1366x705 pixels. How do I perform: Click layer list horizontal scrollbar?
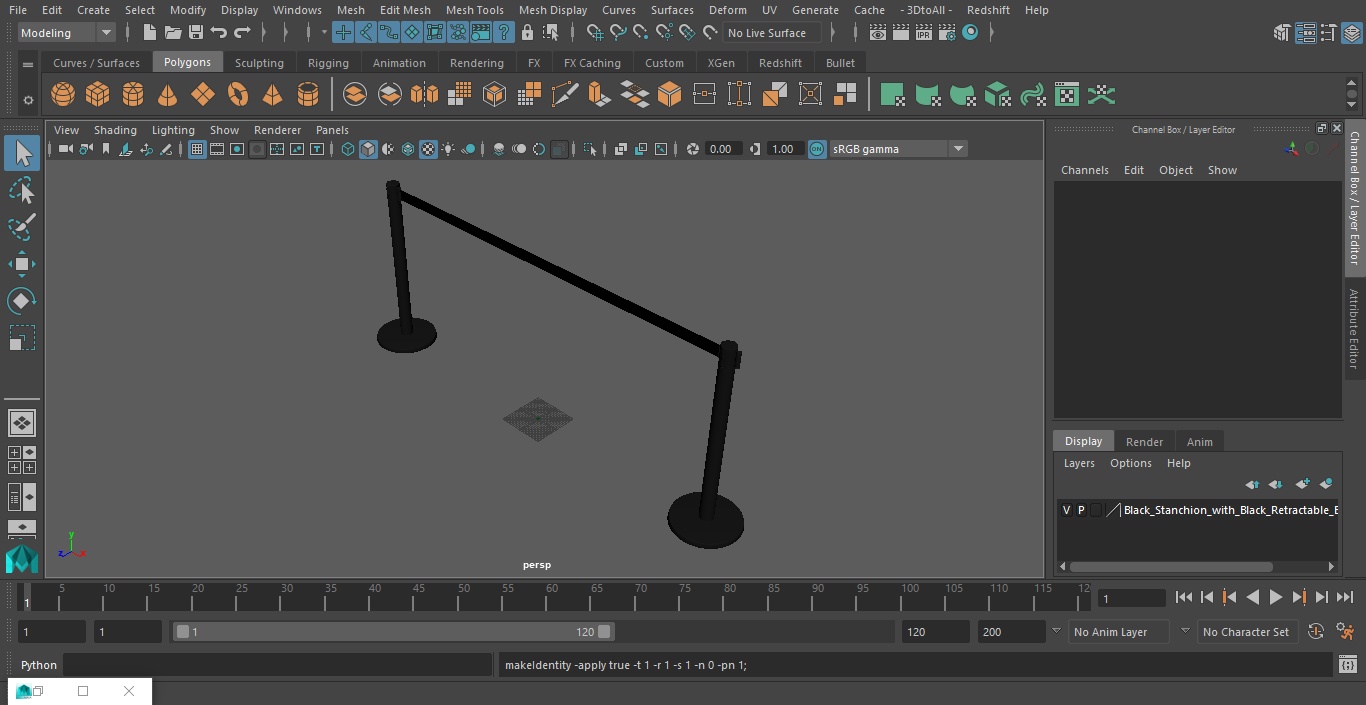click(1171, 567)
